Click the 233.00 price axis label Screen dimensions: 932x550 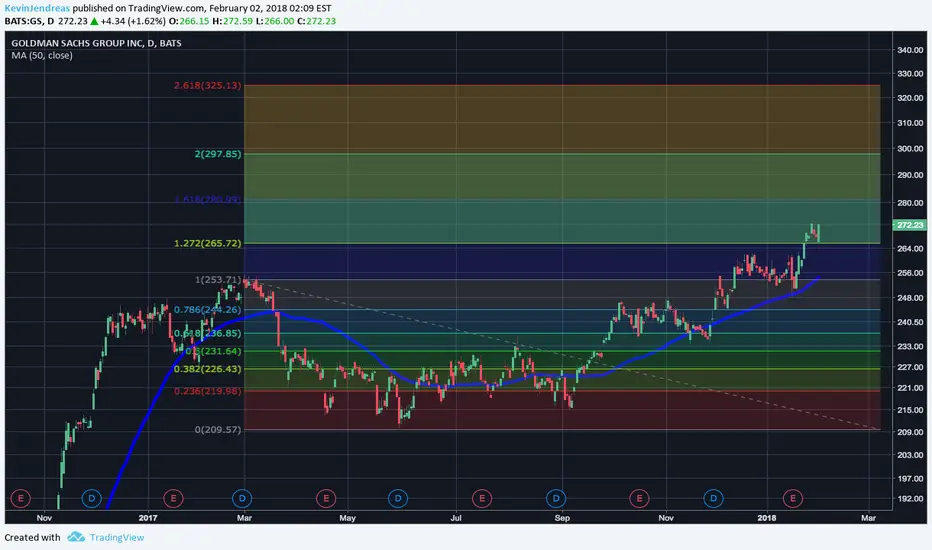coord(910,346)
